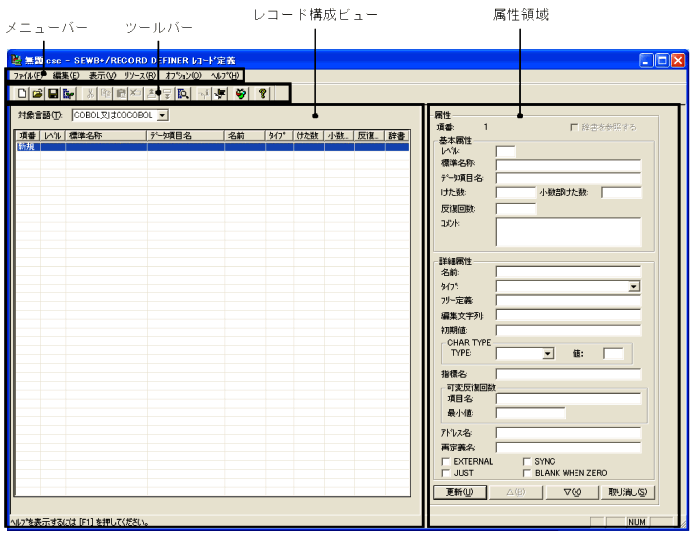This screenshot has width=692, height=534.
Task: Click the 標準名称 column header
Action: click(106, 135)
